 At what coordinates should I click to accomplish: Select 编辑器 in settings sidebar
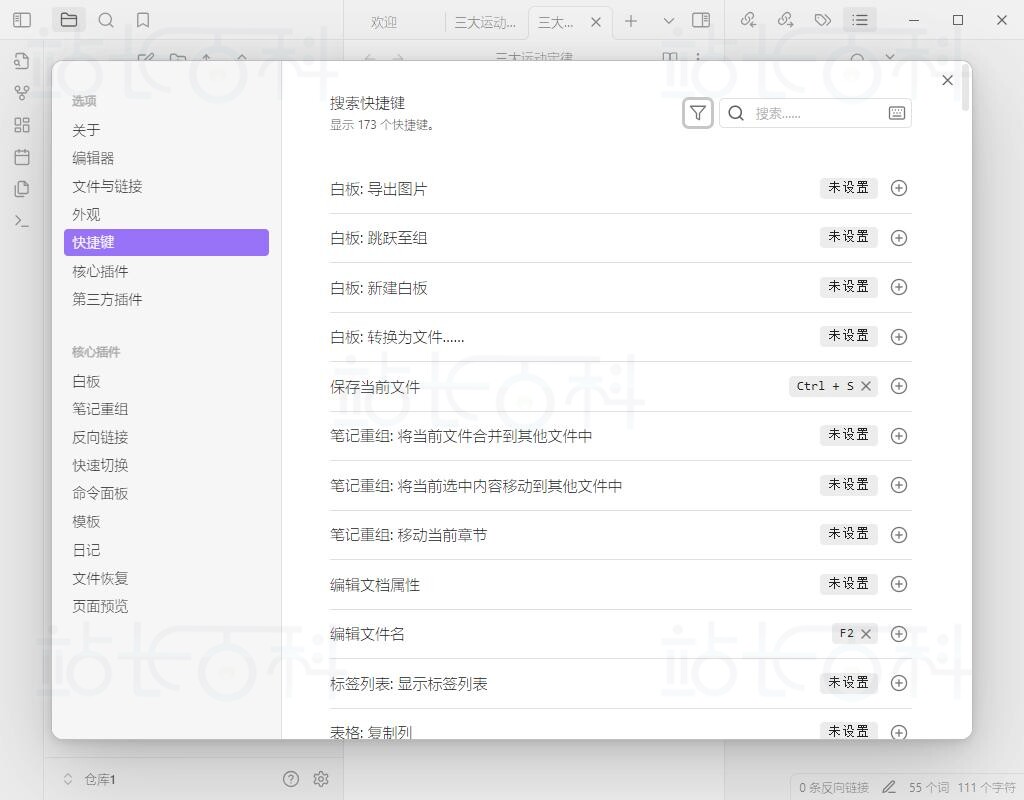point(93,158)
